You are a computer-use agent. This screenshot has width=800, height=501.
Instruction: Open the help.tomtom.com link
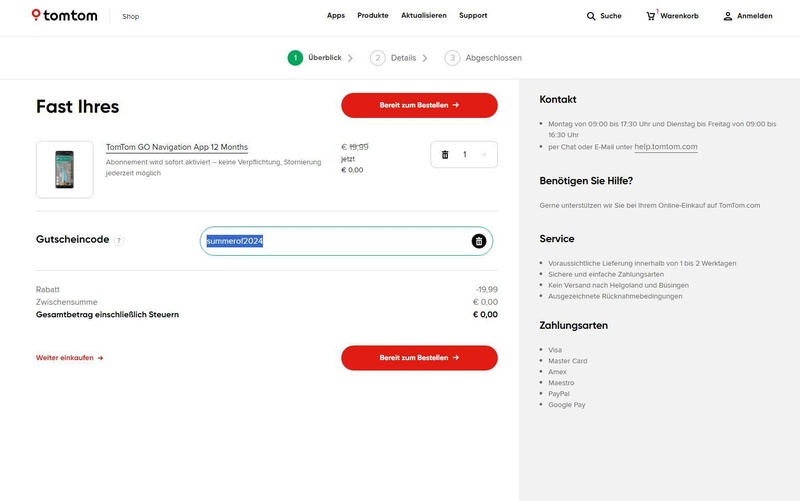[x=666, y=147]
